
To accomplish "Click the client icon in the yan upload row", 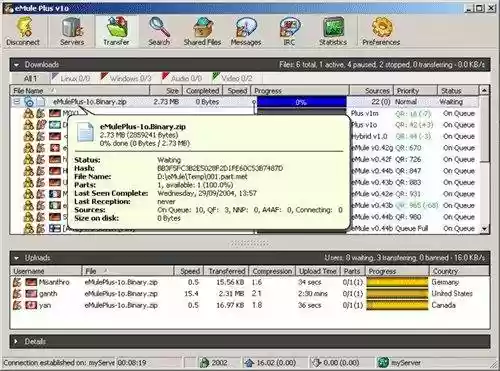I will coord(17,305).
